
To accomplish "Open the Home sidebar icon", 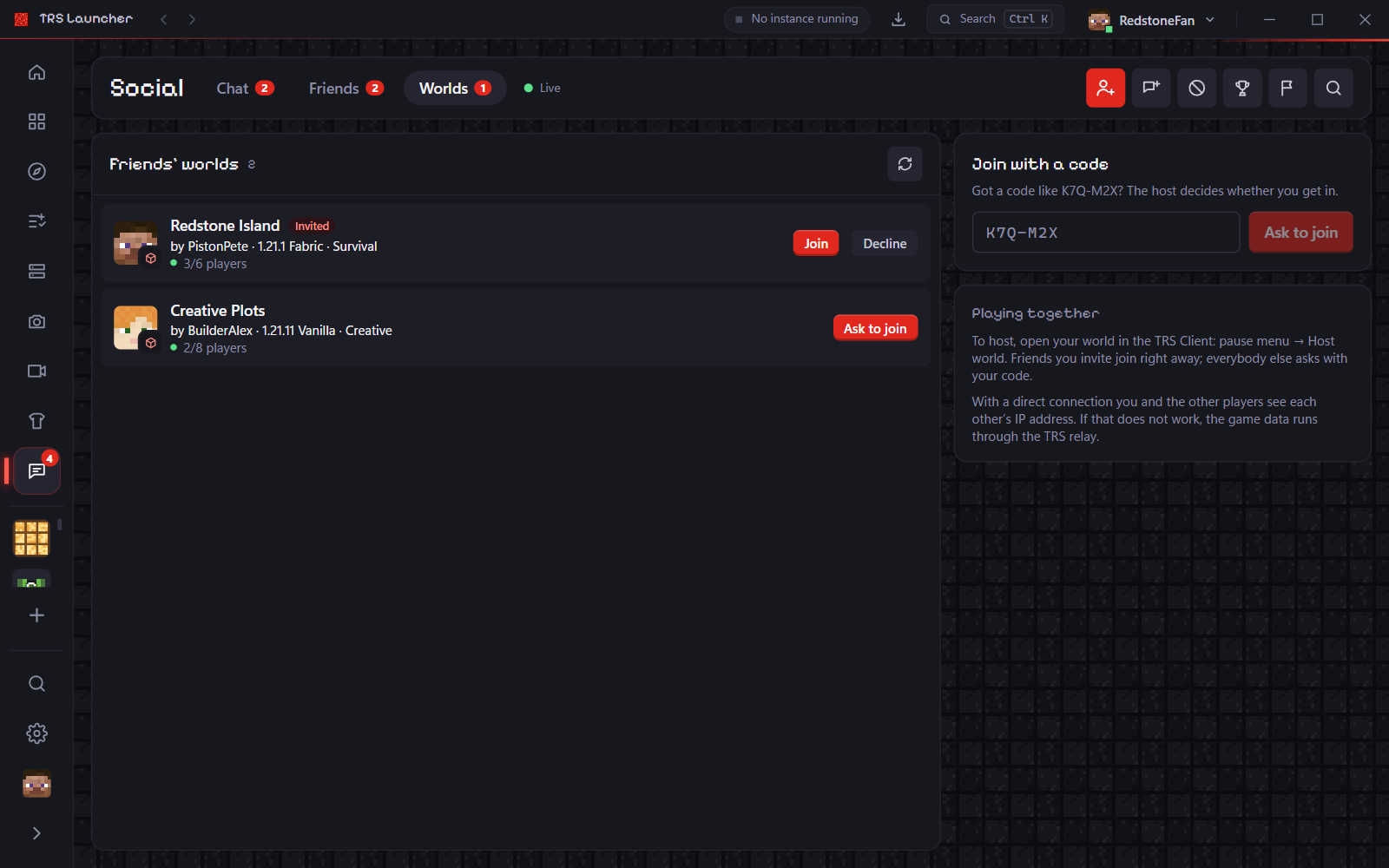I will [36, 72].
